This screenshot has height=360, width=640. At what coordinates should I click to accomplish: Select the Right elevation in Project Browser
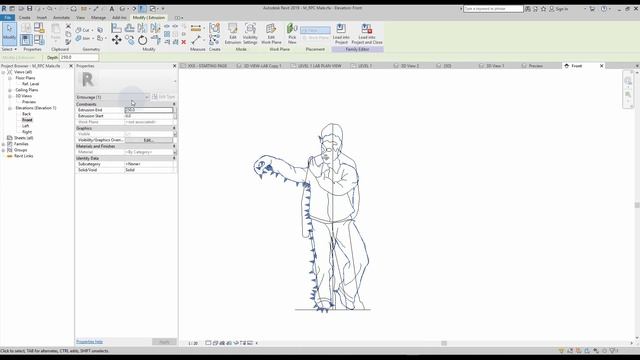coord(27,132)
